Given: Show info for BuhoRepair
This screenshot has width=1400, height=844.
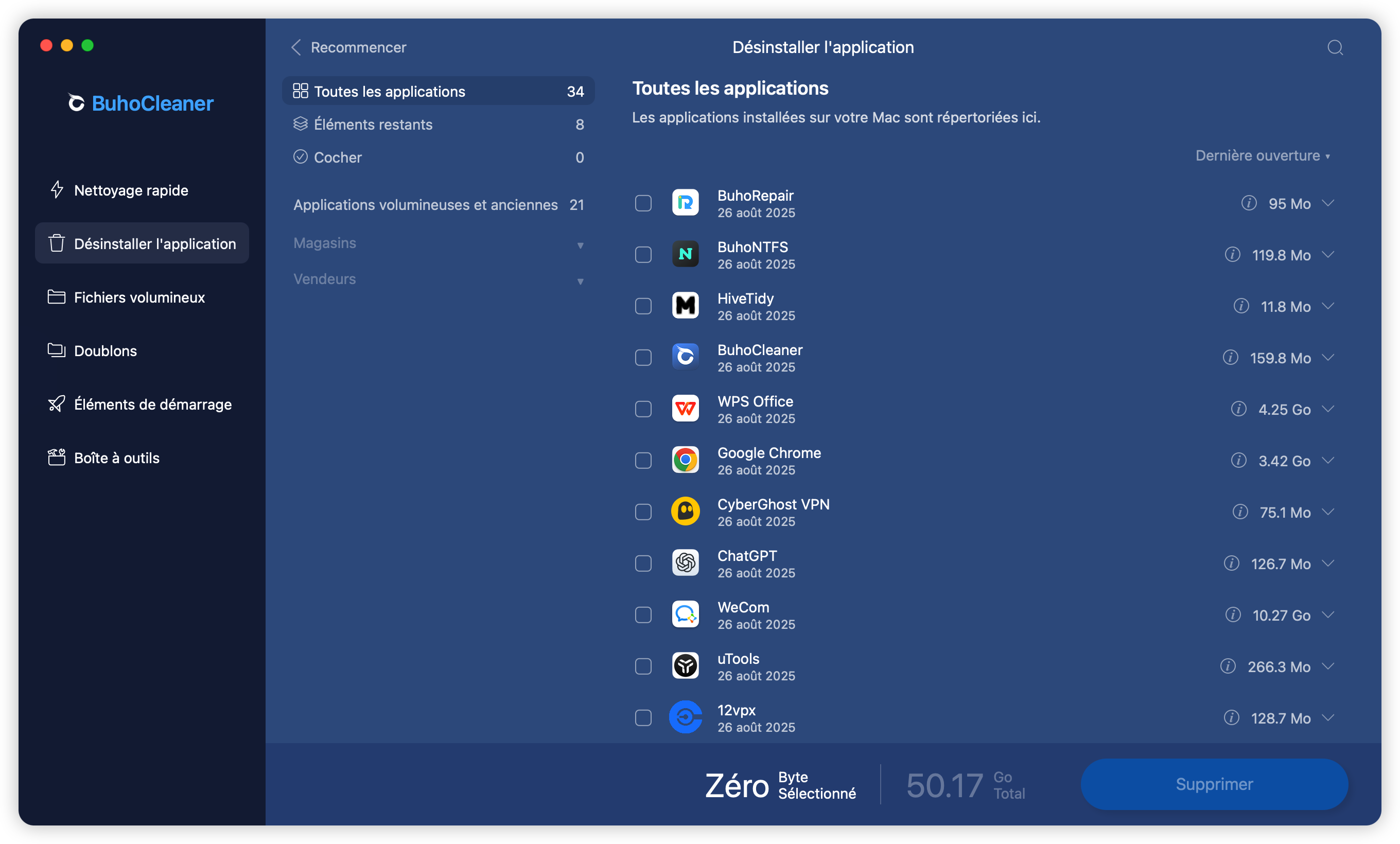Looking at the screenshot, I should coord(1248,203).
